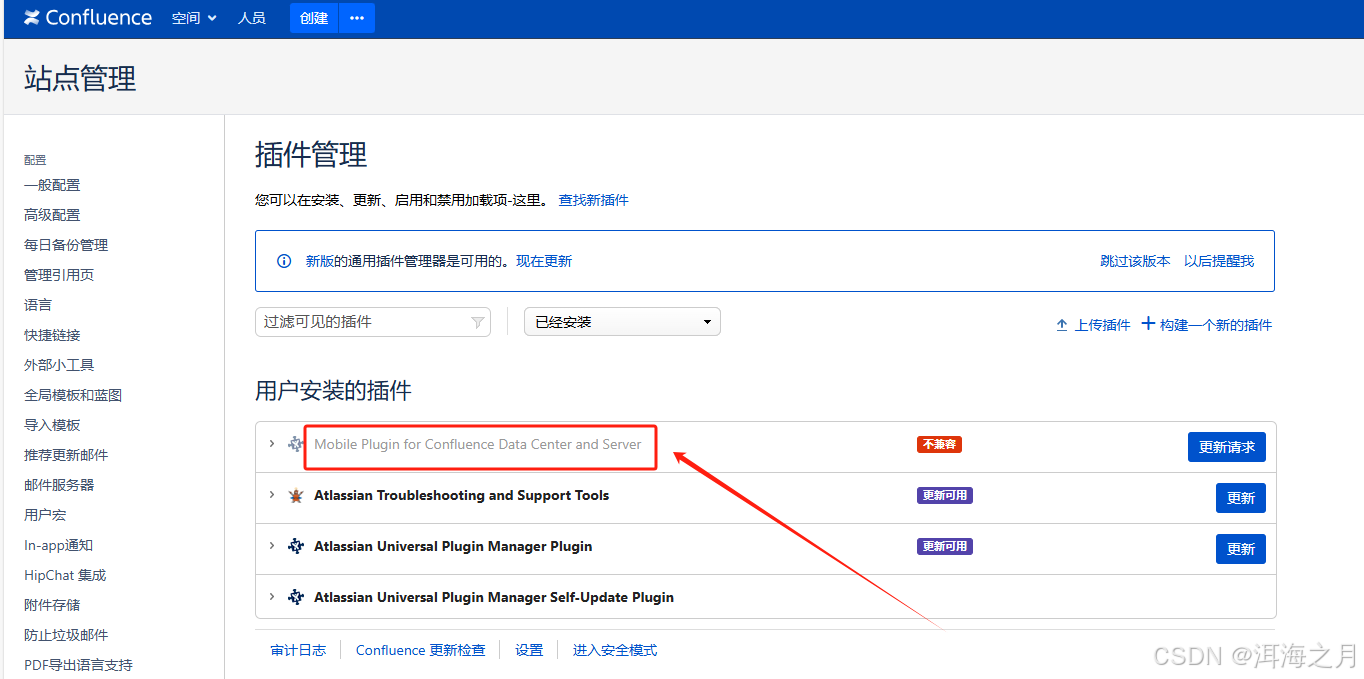Open the 审计日志 link

[298, 650]
